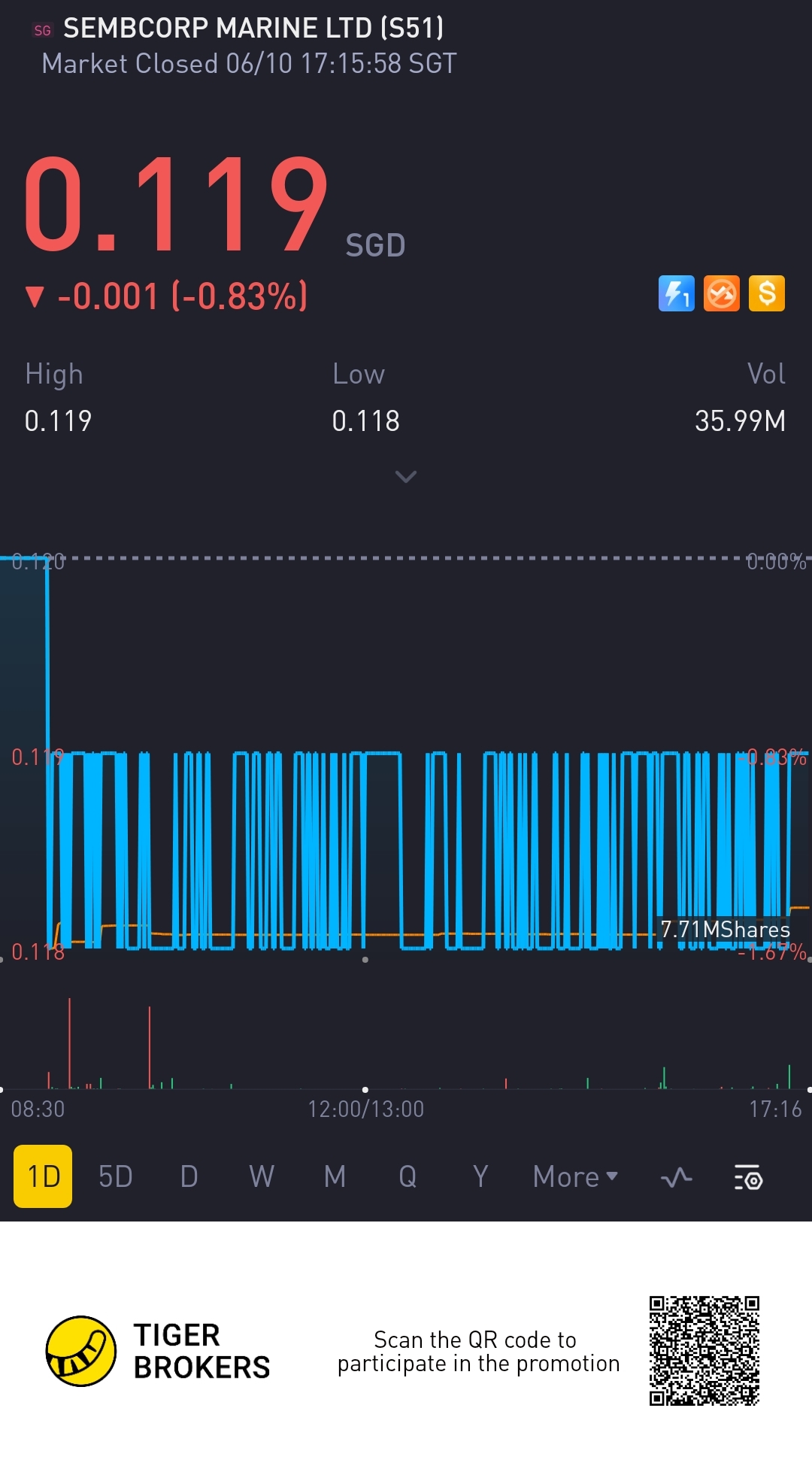Tap the QR code image
Image resolution: width=812 pixels, height=1481 pixels.
(x=704, y=1351)
